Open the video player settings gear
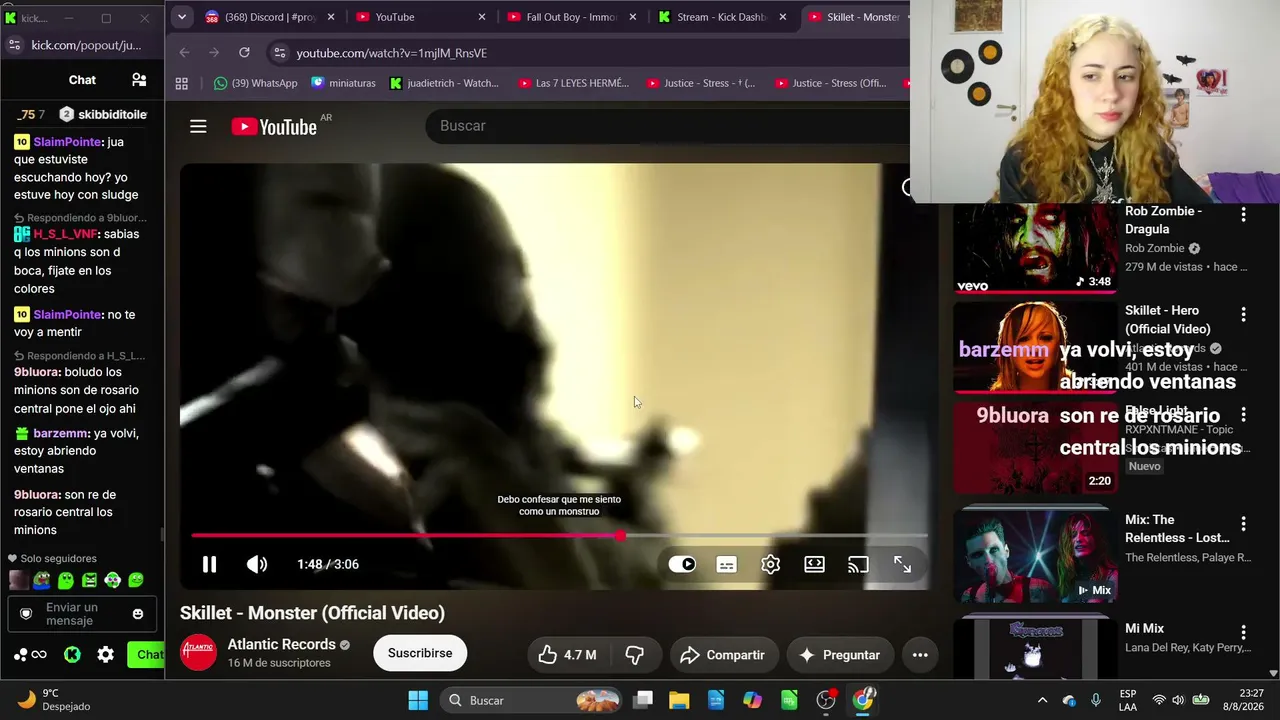Viewport: 1280px width, 720px height. point(770,564)
